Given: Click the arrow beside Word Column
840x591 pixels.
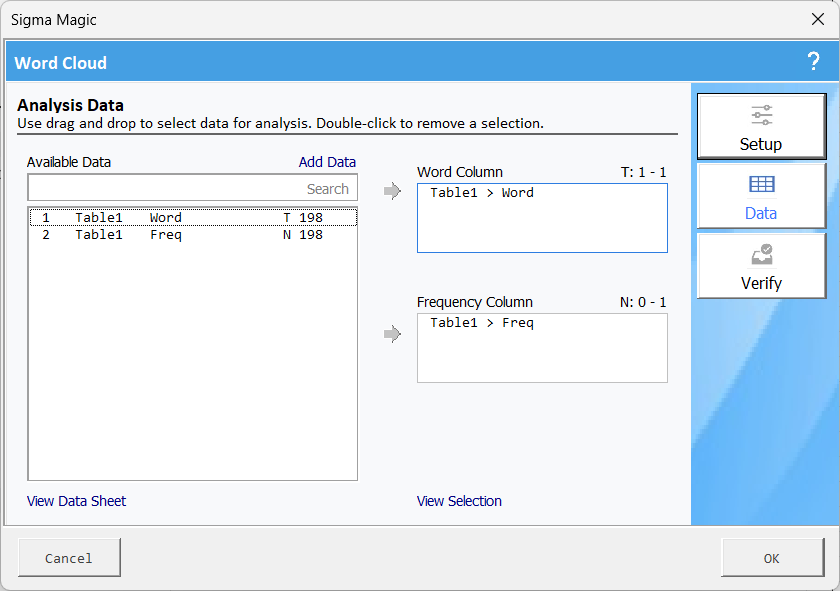Looking at the screenshot, I should pyautogui.click(x=393, y=191).
